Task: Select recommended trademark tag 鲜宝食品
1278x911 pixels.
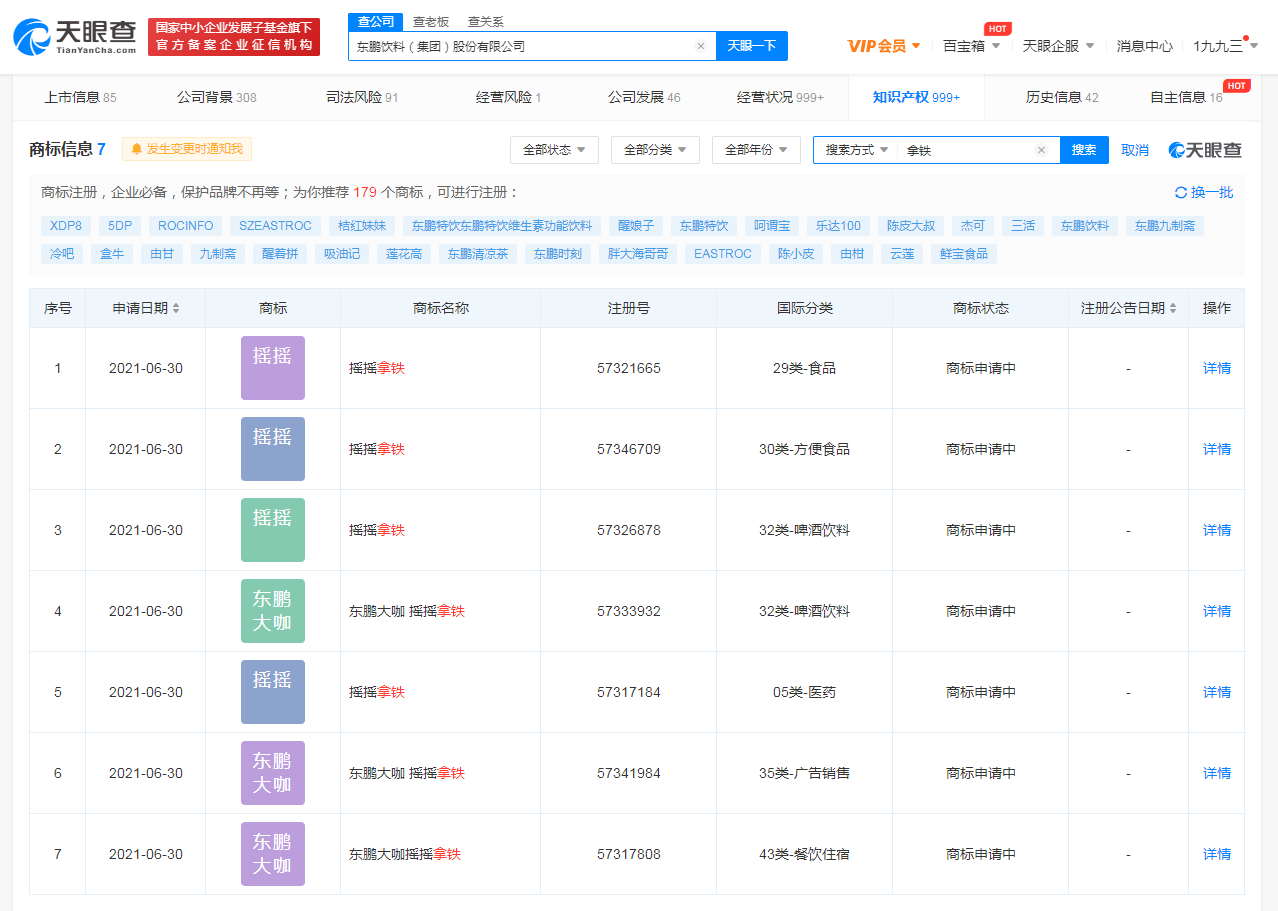Action: tap(964, 254)
